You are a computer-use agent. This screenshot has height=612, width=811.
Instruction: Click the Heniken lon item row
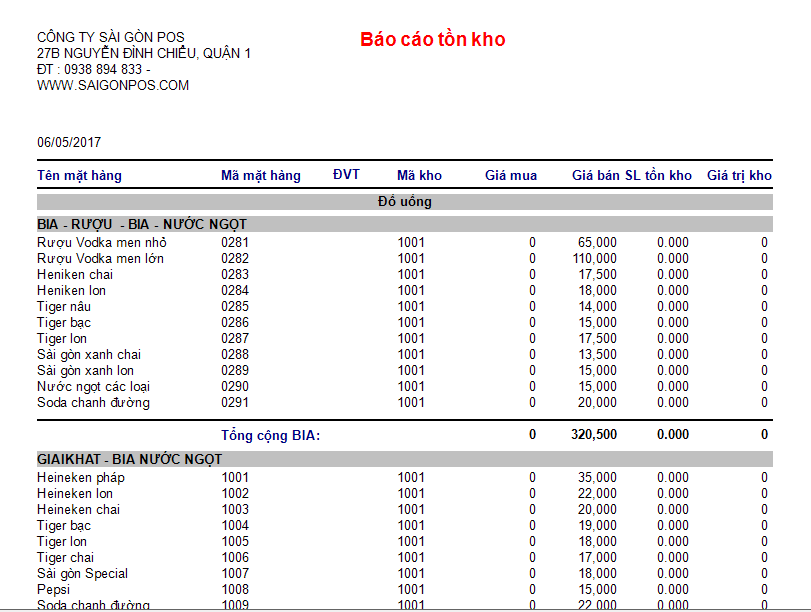404,291
